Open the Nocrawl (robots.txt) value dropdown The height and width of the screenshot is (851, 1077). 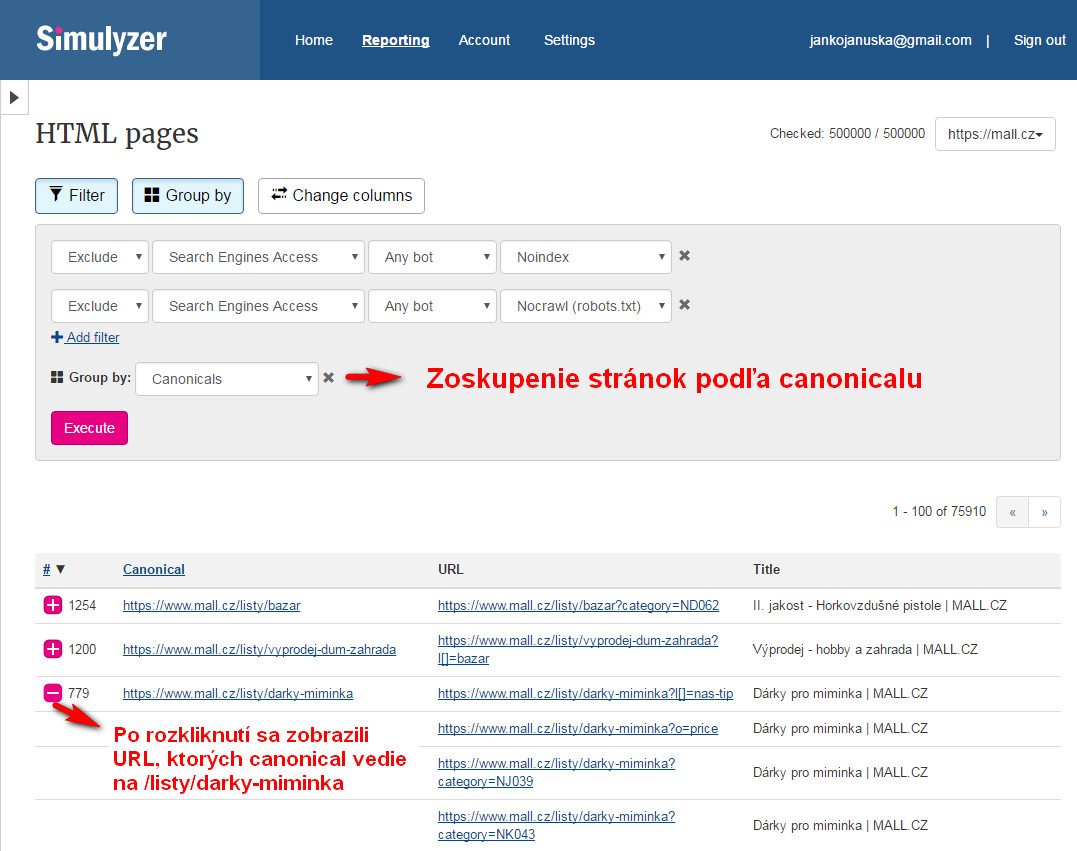click(586, 306)
